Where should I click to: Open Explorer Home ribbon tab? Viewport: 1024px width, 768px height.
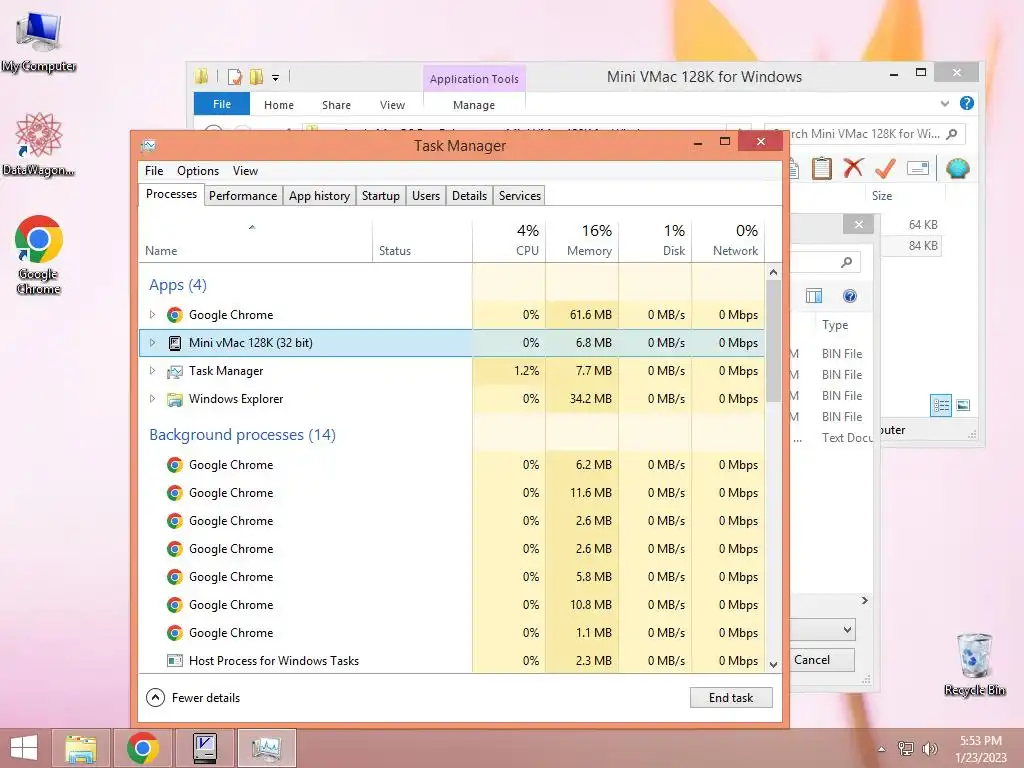point(279,104)
